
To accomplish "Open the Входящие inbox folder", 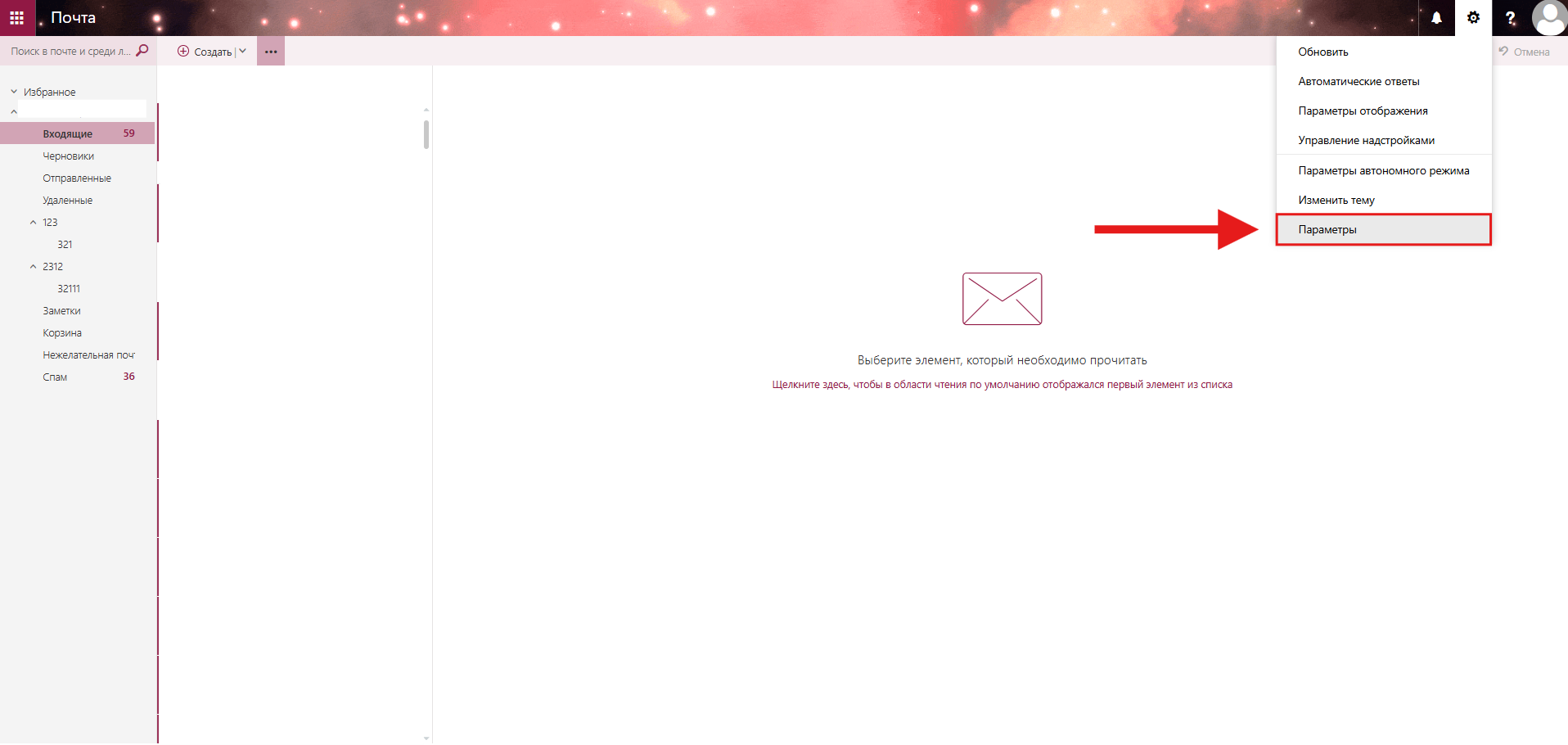I will 68,133.
